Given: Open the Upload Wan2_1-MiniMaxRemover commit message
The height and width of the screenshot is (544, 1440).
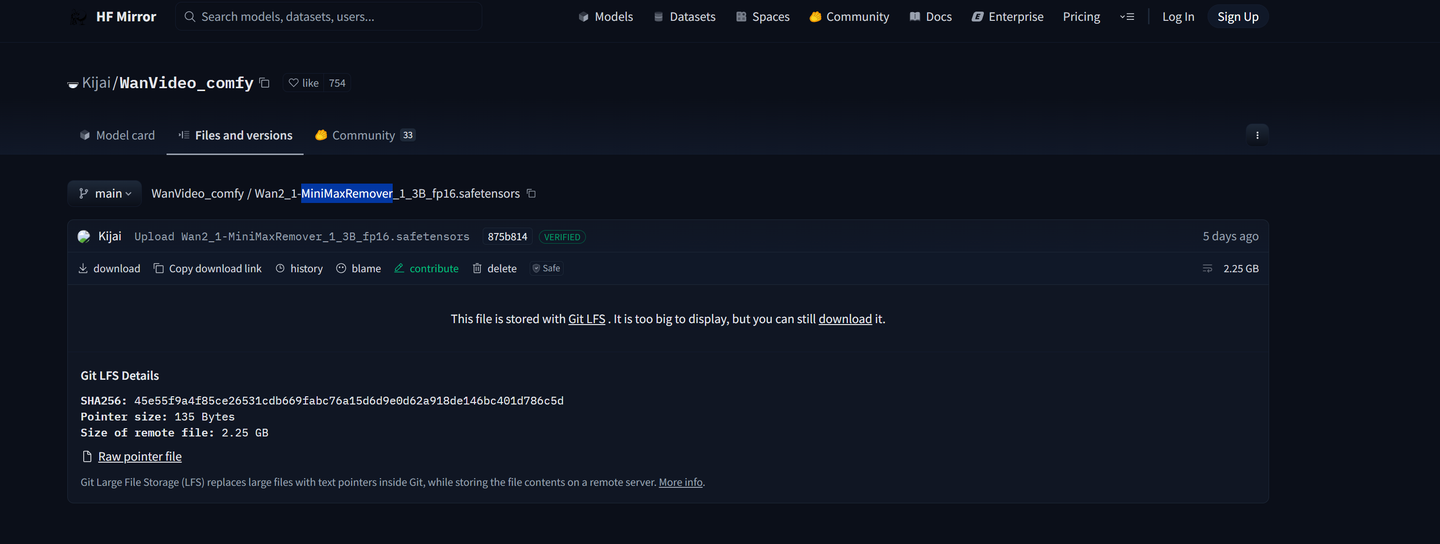Looking at the screenshot, I should 302,237.
